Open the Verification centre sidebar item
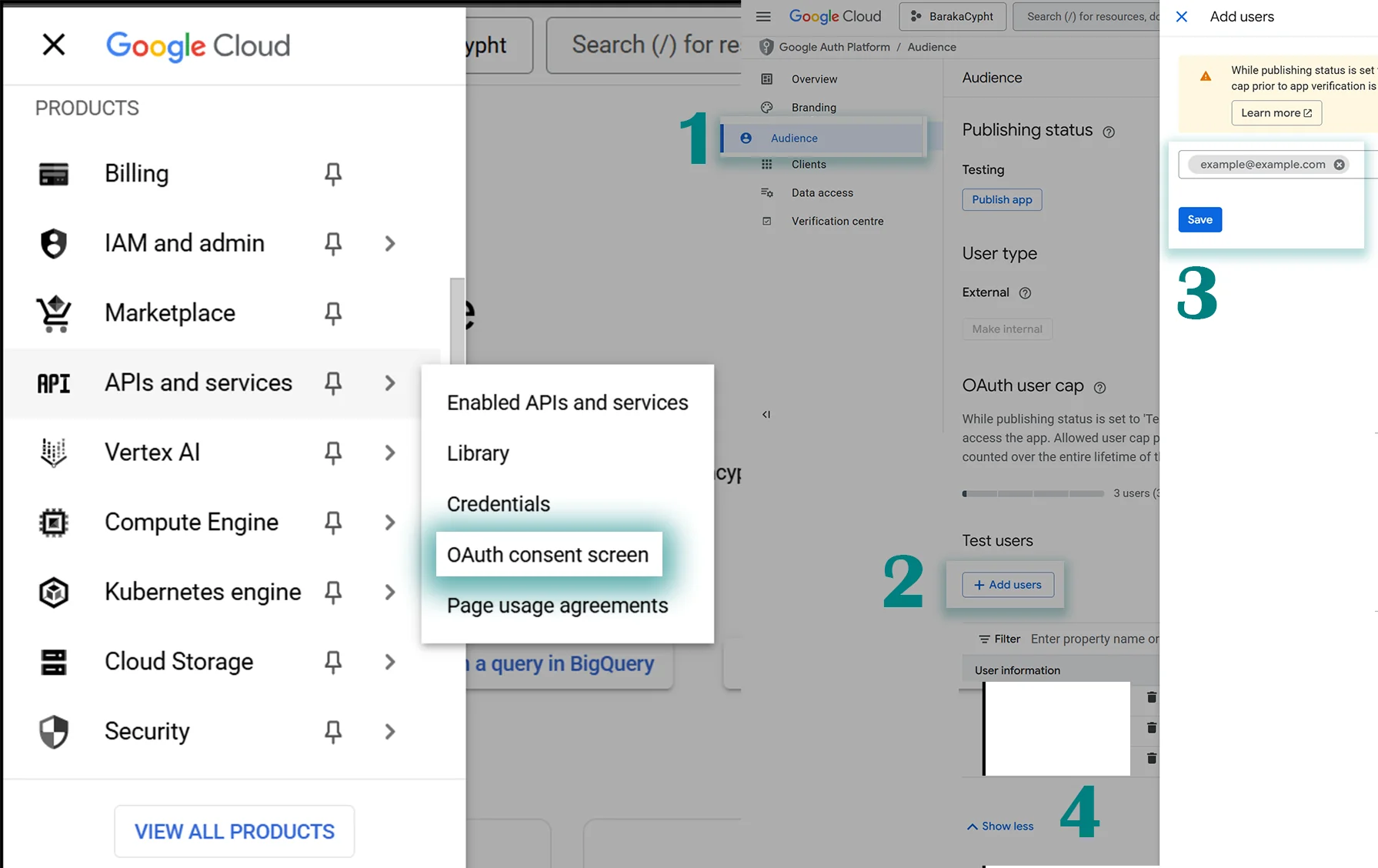The image size is (1378, 868). [837, 222]
